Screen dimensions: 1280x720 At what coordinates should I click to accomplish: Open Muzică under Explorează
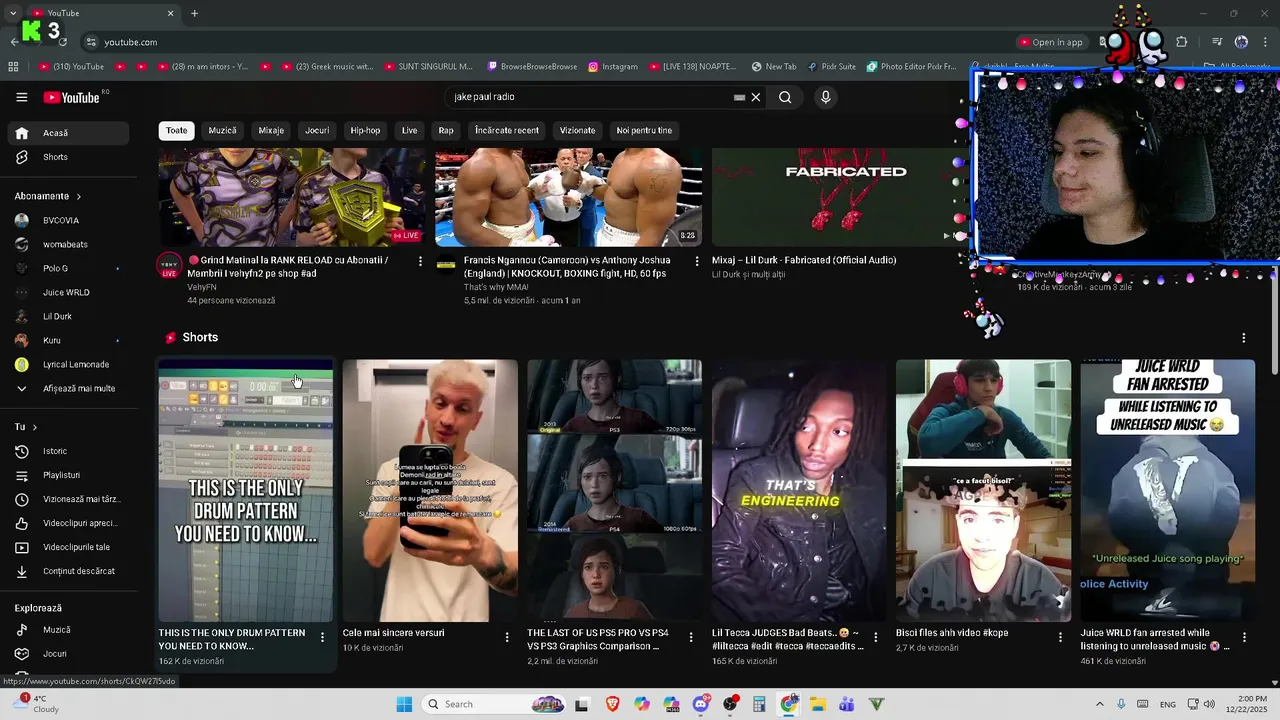pyautogui.click(x=68, y=630)
